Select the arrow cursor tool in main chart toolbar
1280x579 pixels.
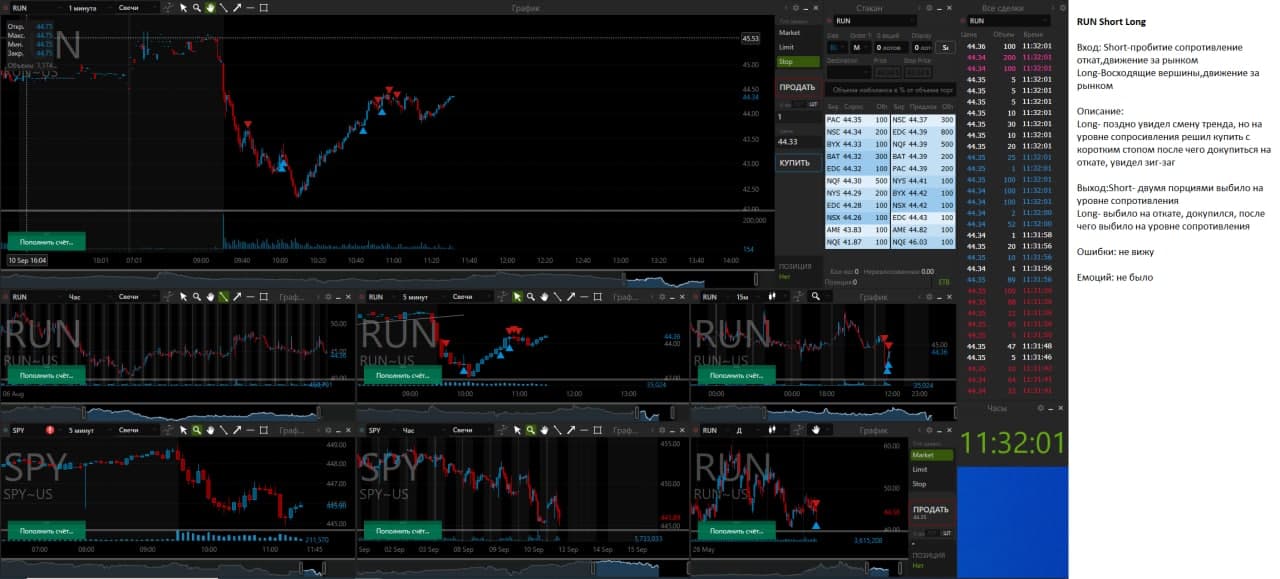[x=183, y=8]
